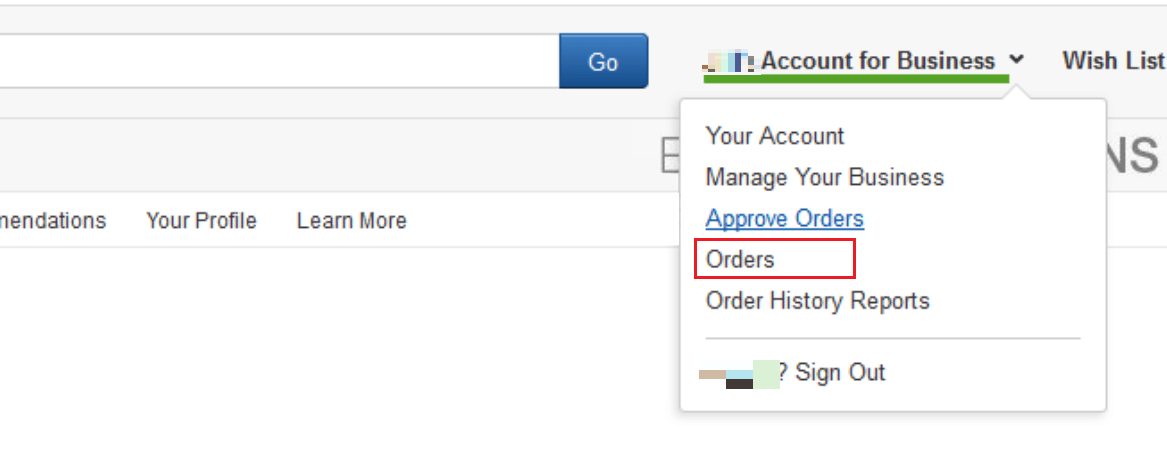Click the blurred user name beside Account for Business
This screenshot has height=457, width=1167.
[730, 61]
